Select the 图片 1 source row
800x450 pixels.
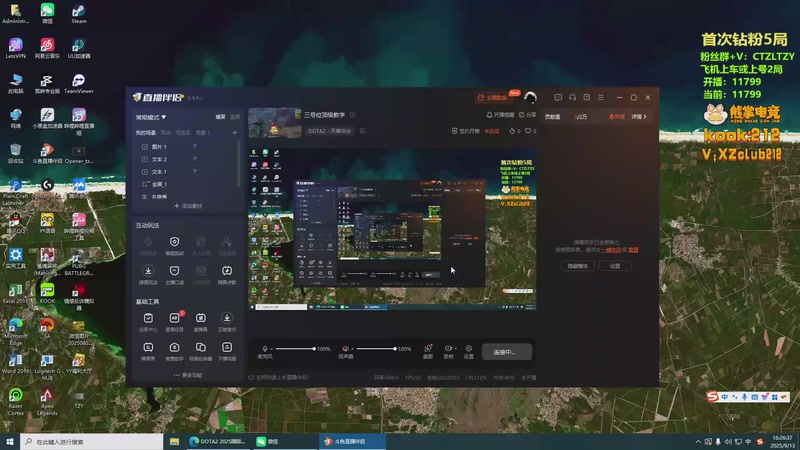185,146
